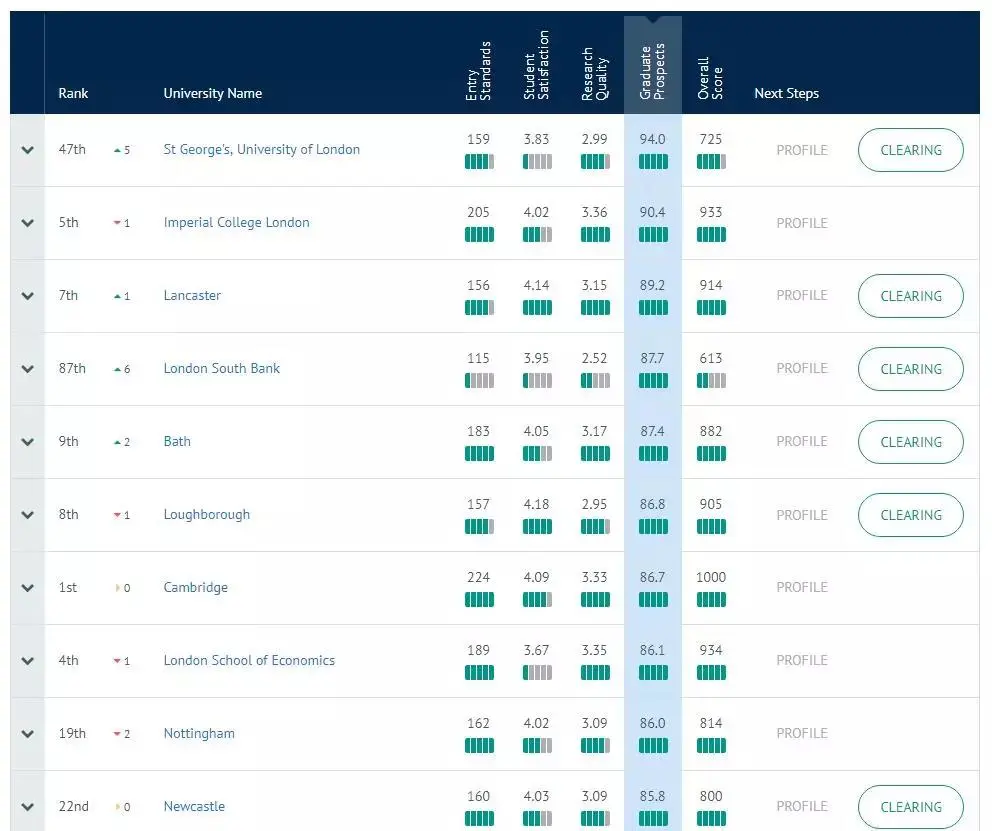Screen dimensions: 992x831
Task: Open CLEARING for Lancaster
Action: (x=910, y=296)
